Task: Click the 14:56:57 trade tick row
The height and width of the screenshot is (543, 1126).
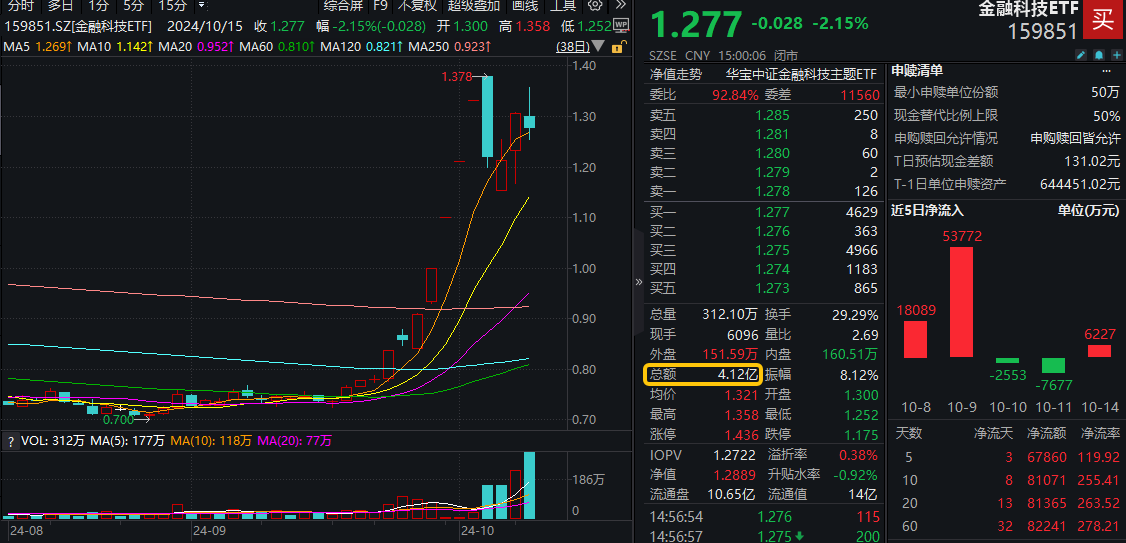Action: click(x=764, y=537)
